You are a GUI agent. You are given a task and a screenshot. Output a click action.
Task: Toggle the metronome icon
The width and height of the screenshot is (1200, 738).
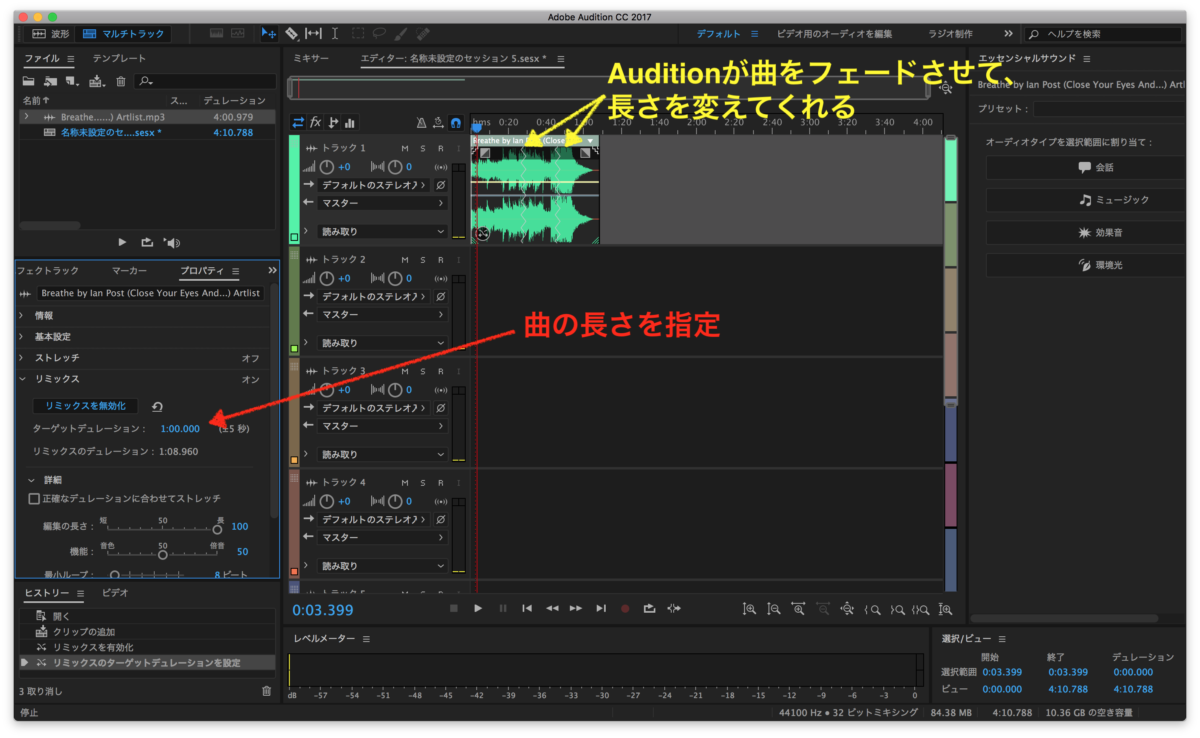(x=422, y=122)
